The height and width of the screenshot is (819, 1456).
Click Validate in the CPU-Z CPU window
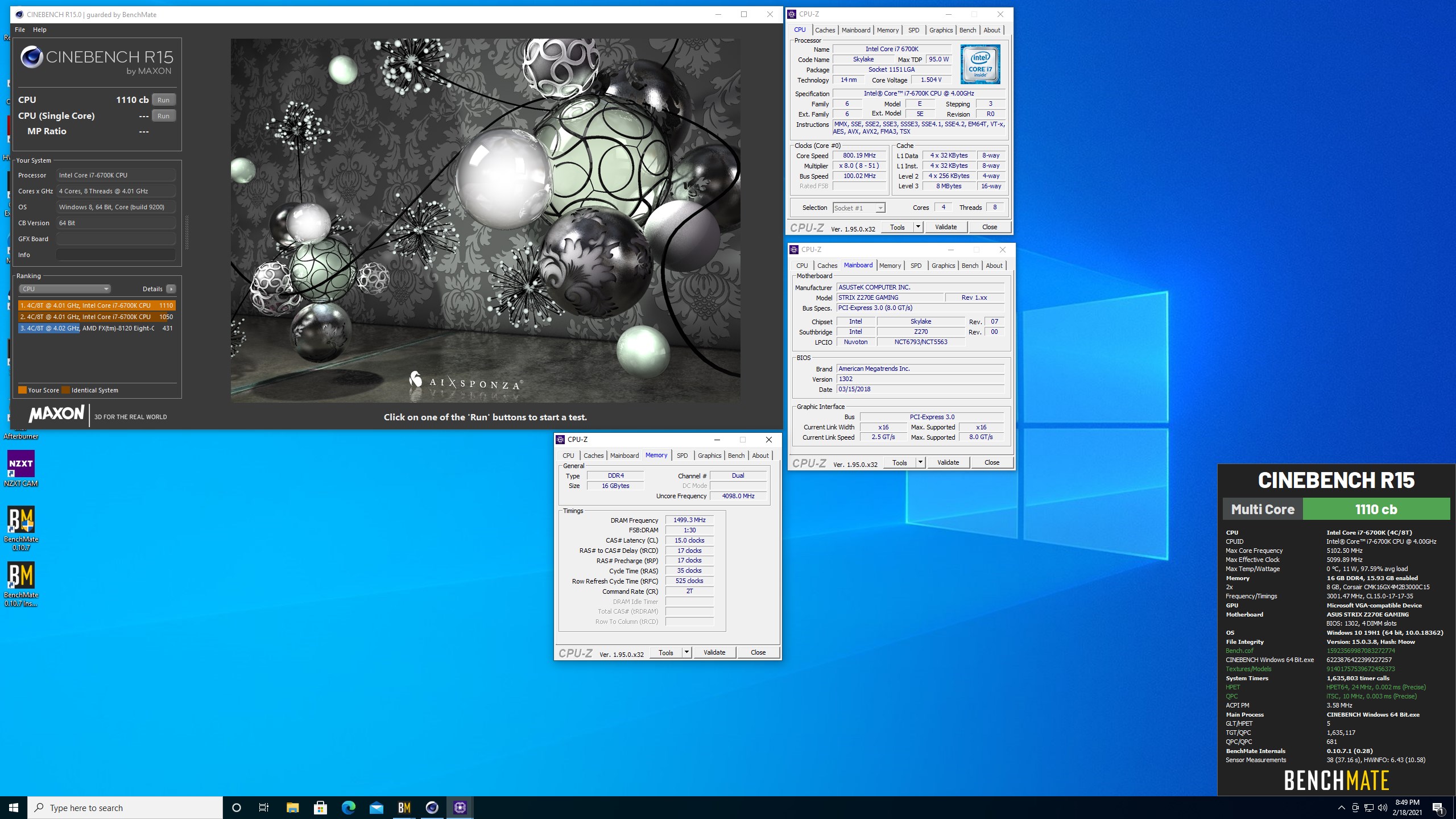pos(946,227)
